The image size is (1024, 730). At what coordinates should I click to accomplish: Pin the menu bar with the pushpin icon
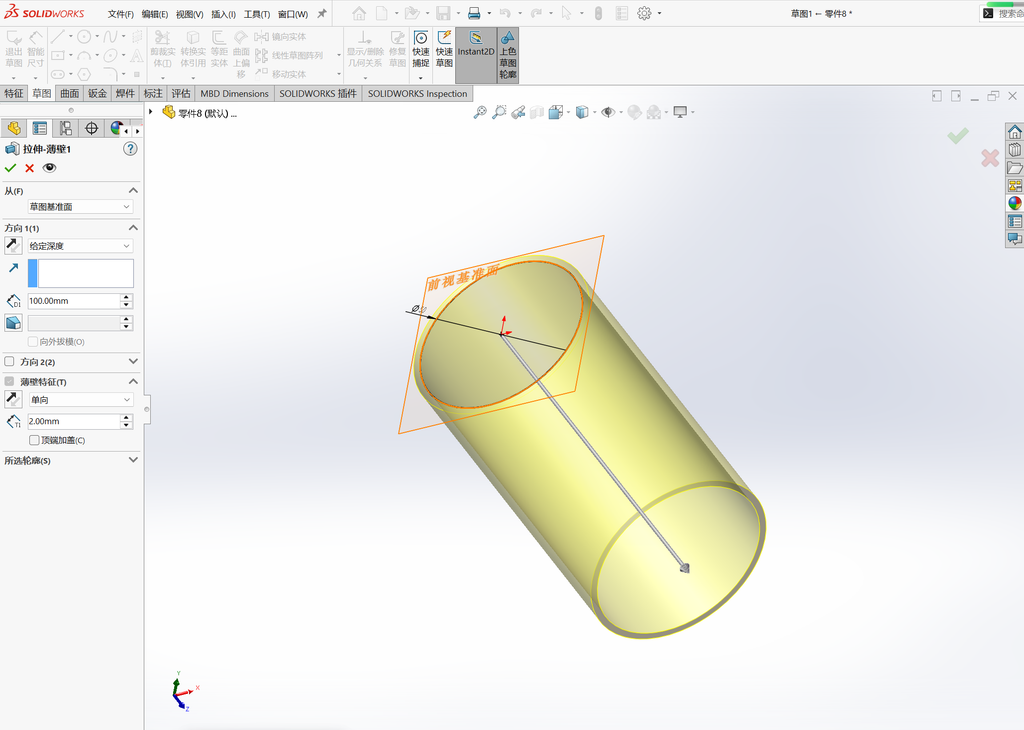pyautogui.click(x=321, y=14)
